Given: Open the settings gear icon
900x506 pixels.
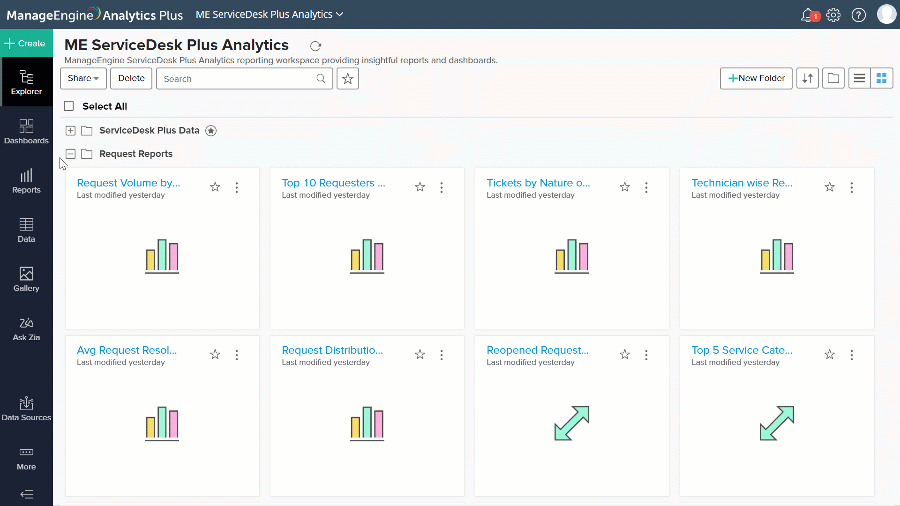Looking at the screenshot, I should point(833,15).
